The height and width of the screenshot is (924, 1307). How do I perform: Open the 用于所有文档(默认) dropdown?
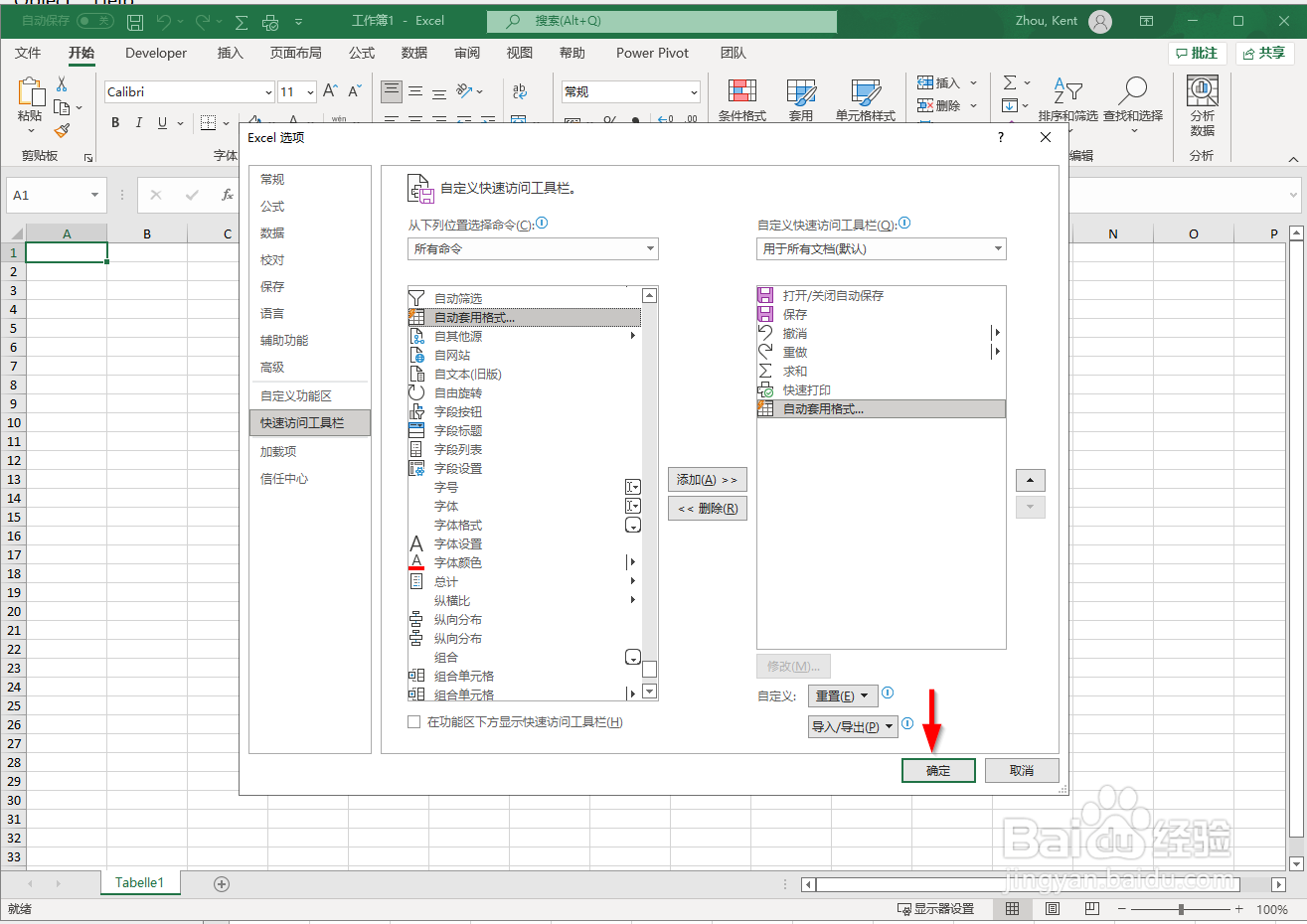pos(882,248)
